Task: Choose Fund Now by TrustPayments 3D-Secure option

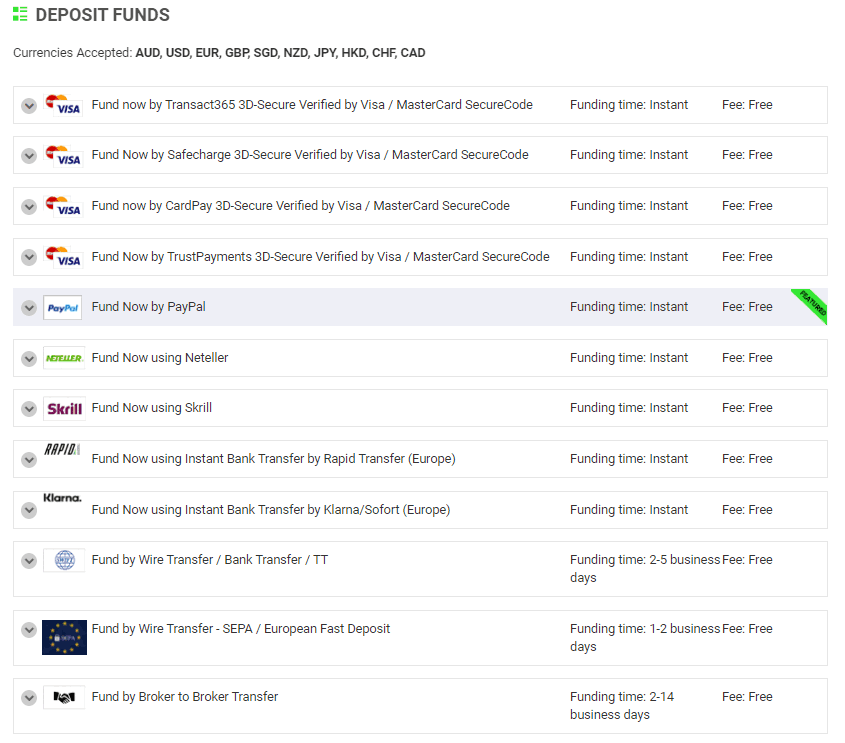Action: (x=320, y=257)
